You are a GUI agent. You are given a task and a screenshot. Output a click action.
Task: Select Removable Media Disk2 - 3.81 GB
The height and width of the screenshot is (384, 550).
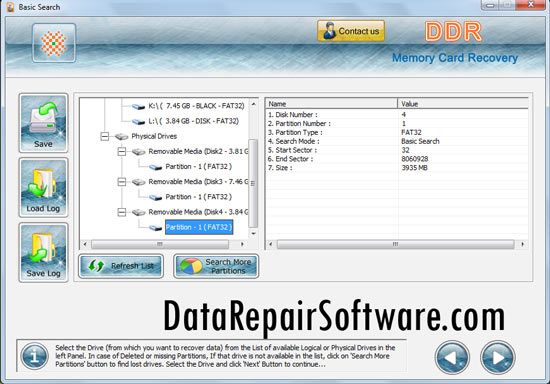(198, 151)
